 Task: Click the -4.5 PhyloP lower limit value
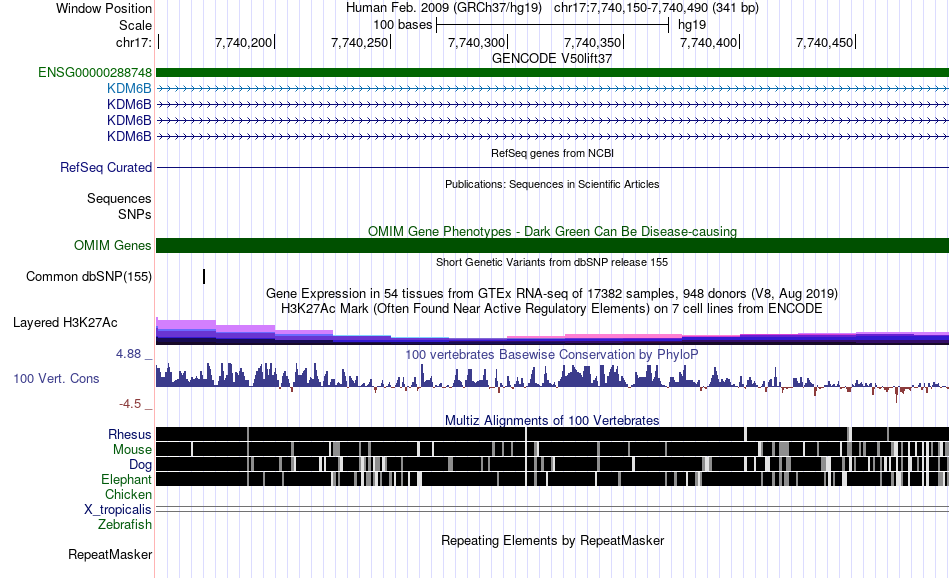click(130, 404)
